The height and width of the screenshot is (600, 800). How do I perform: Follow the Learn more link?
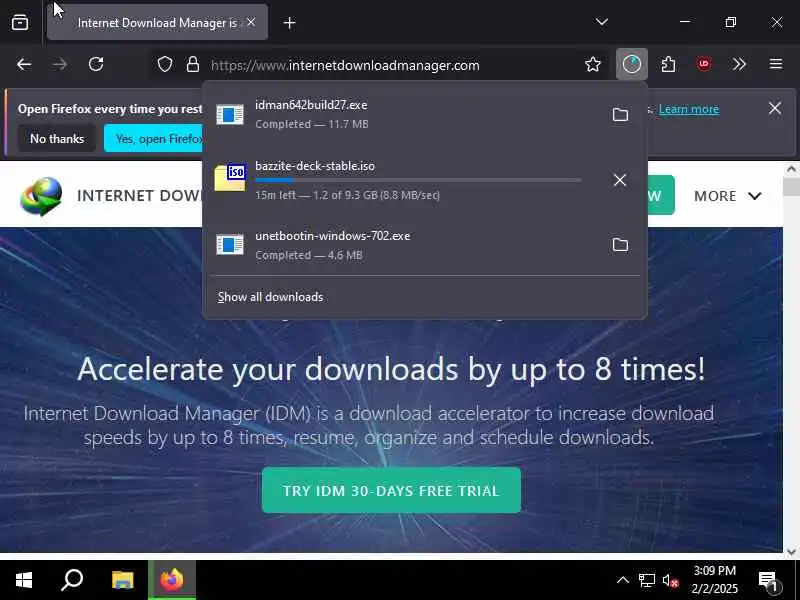689,109
